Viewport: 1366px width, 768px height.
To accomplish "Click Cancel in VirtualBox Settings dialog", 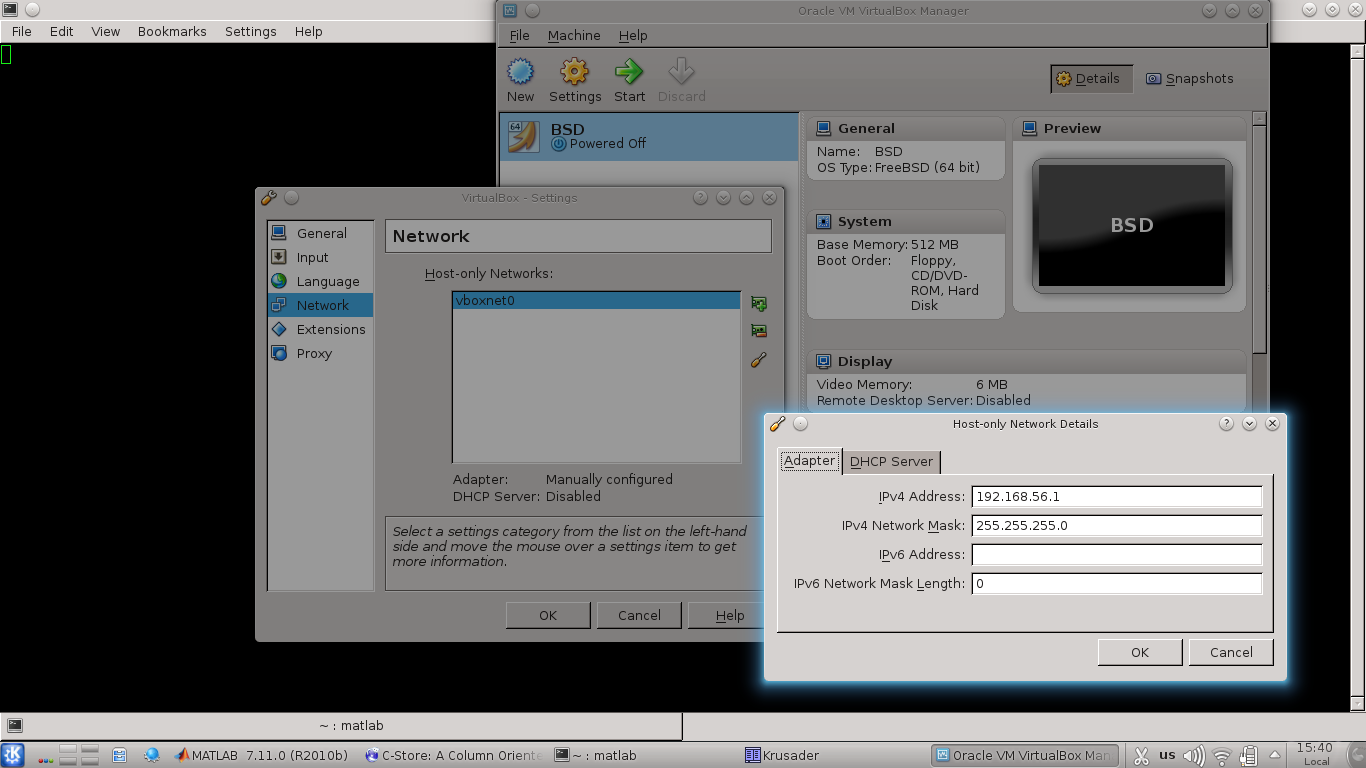I will pyautogui.click(x=639, y=615).
